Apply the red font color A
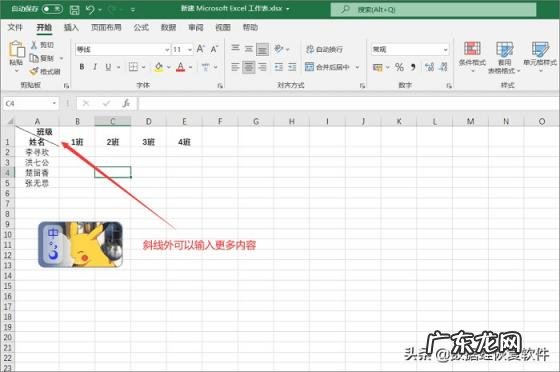The width and height of the screenshot is (560, 372). pos(181,67)
